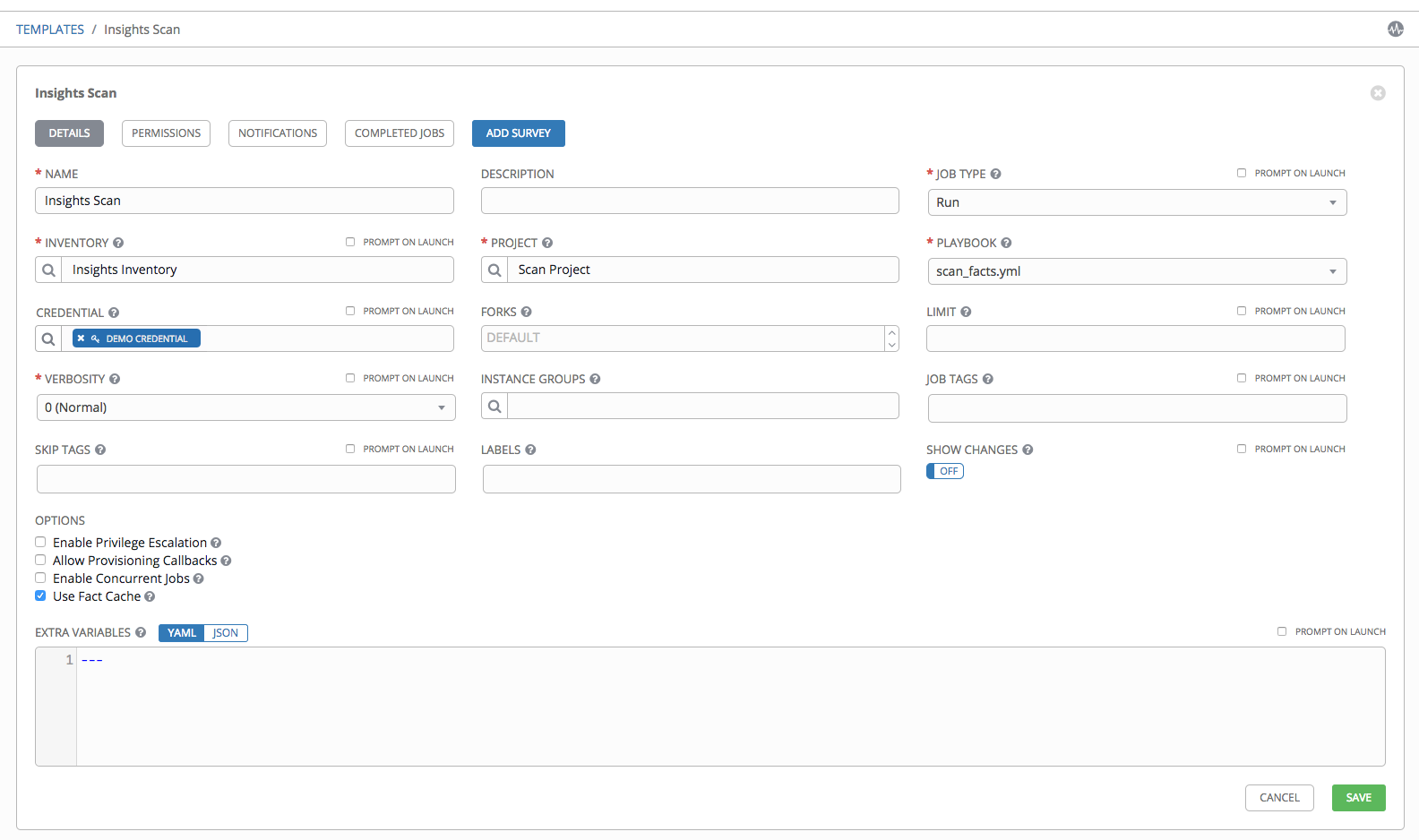Show Playbook help icon
1419x840 pixels.
[x=1006, y=243]
